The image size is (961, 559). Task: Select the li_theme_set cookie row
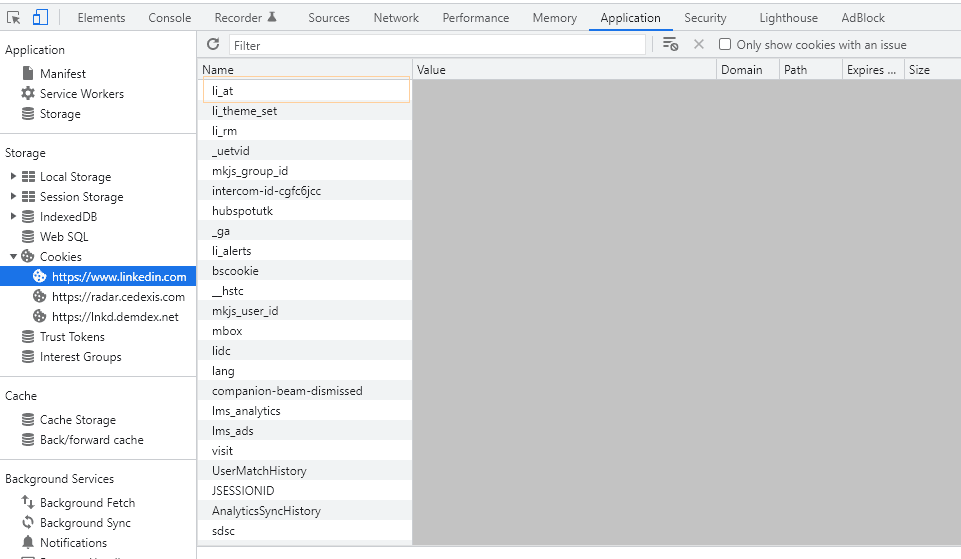(305, 110)
